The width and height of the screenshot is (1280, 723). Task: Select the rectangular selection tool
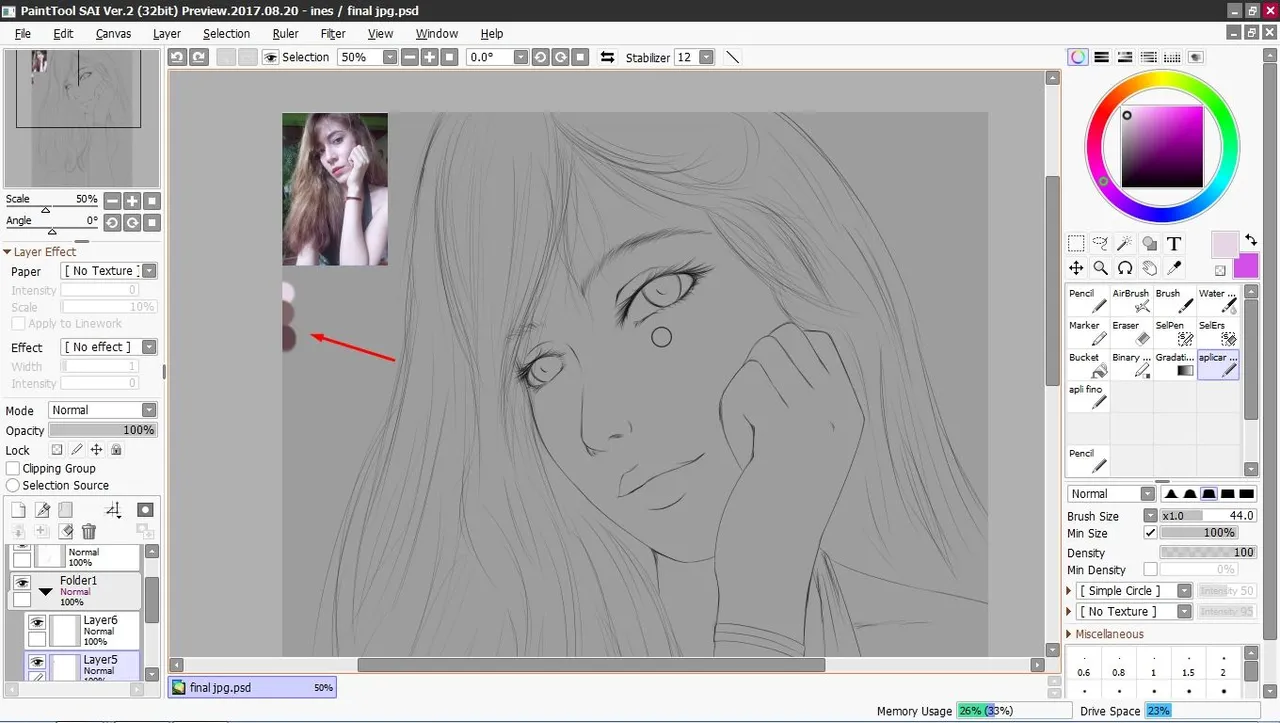(1076, 243)
